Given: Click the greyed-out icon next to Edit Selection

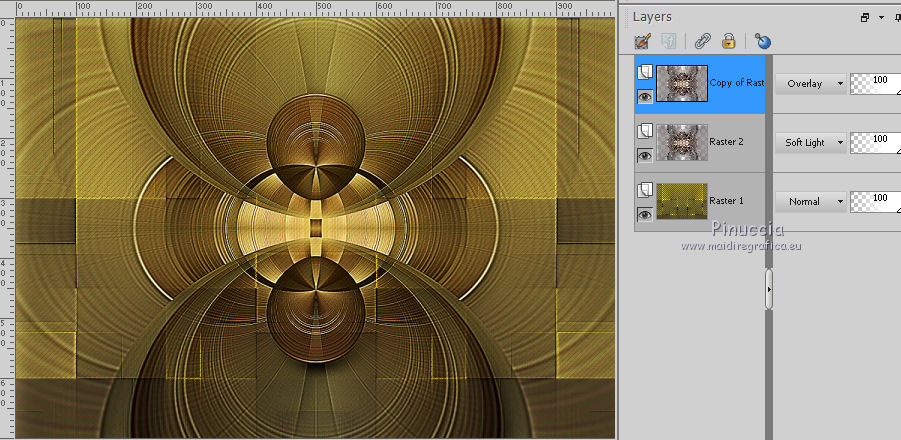Looking at the screenshot, I should (669, 41).
